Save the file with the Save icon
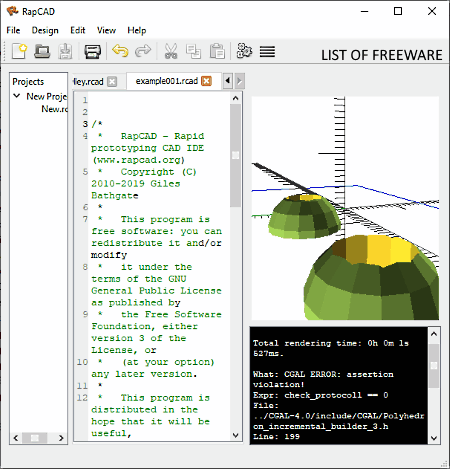Image resolution: width=450 pixels, height=469 pixels. tap(65, 52)
